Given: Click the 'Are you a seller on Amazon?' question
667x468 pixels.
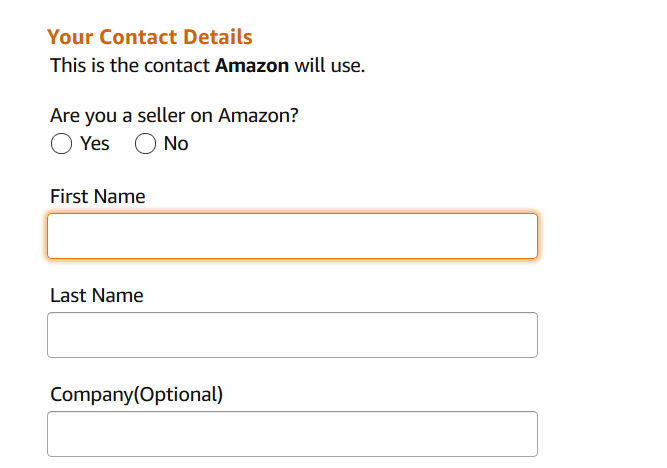Looking at the screenshot, I should (x=174, y=116).
